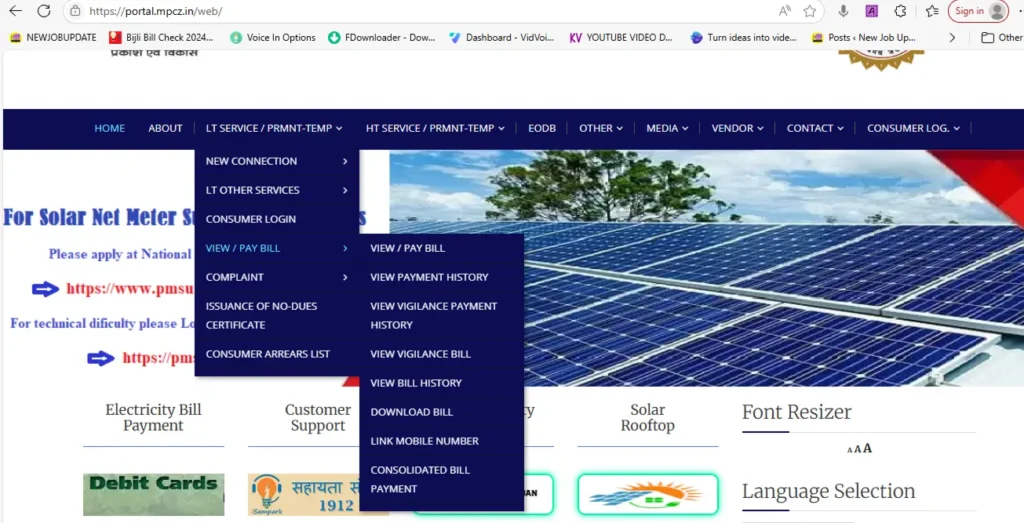The image size is (1024, 523).
Task: Open the Extensions puzzle-piece icon
Action: pyautogui.click(x=901, y=11)
